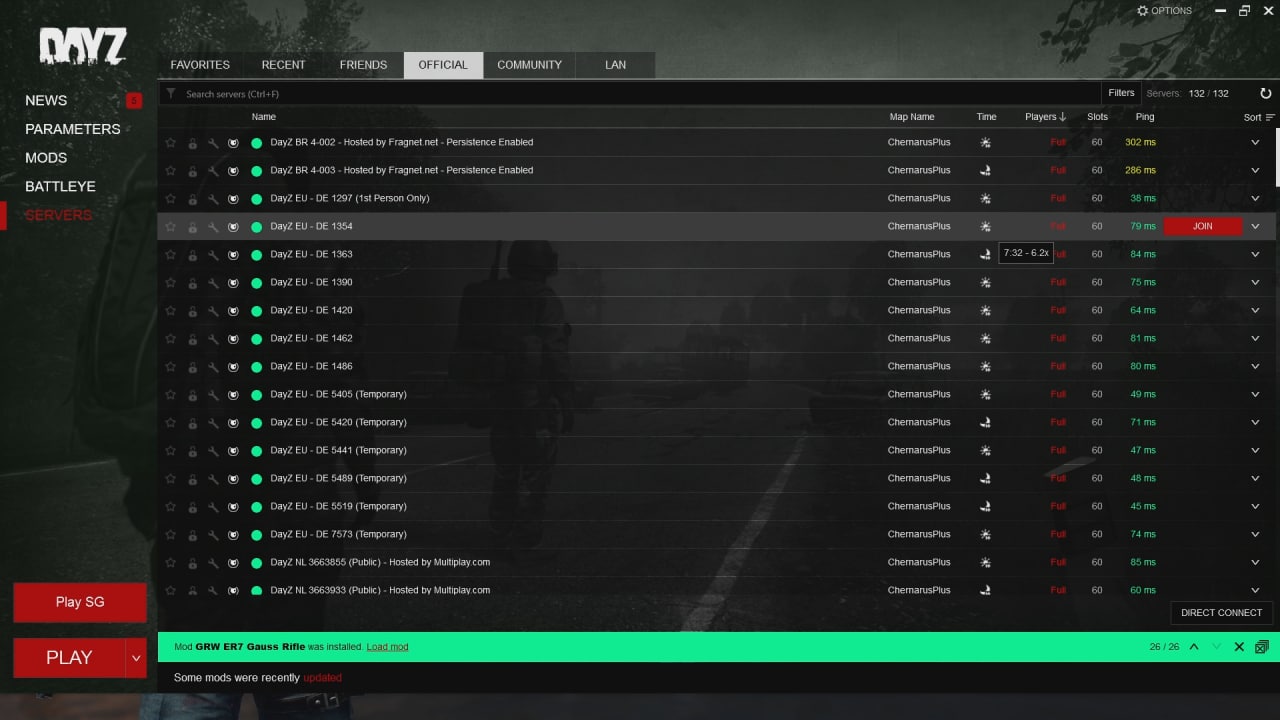Click the night moon icon for DayZ BR 4-003
Image resolution: width=1280 pixels, height=720 pixels.
985,170
